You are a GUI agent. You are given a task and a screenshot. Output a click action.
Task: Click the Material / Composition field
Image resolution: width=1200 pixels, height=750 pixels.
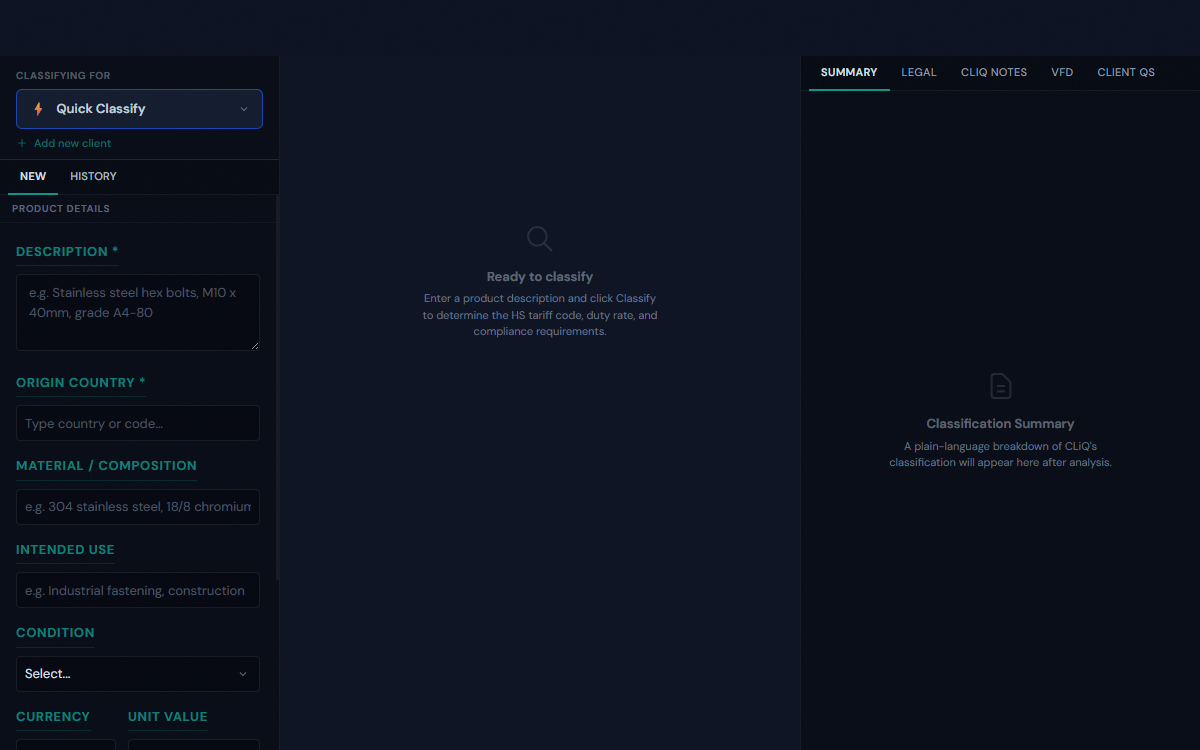point(138,507)
